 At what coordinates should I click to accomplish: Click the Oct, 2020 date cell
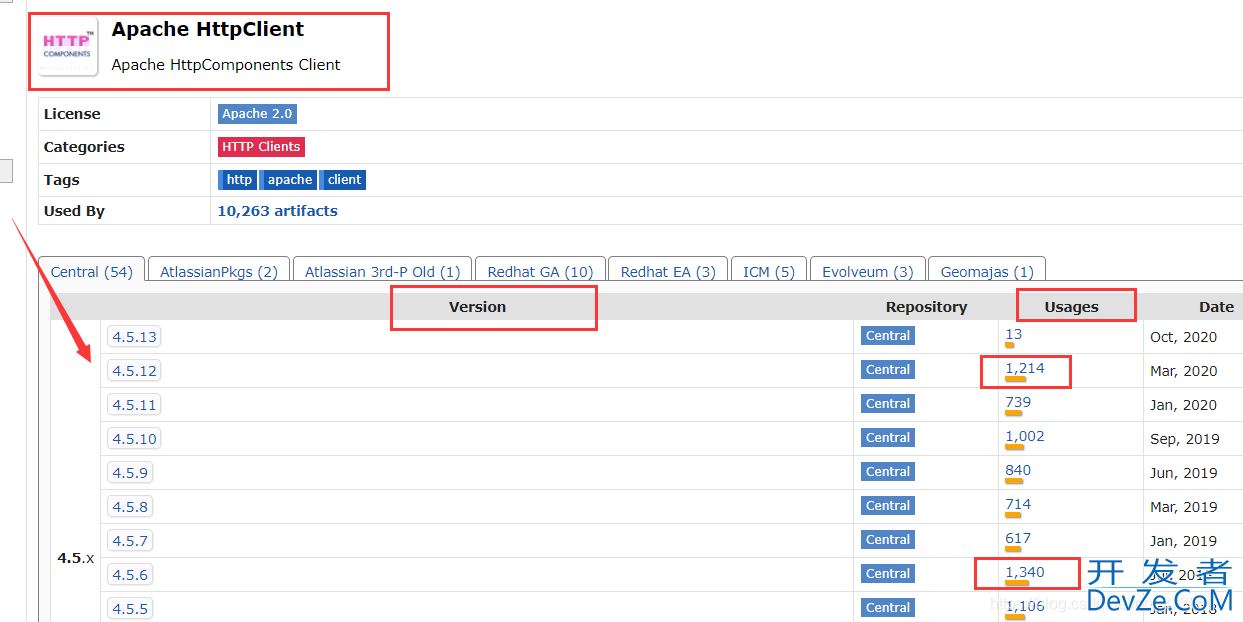pyautogui.click(x=1183, y=337)
